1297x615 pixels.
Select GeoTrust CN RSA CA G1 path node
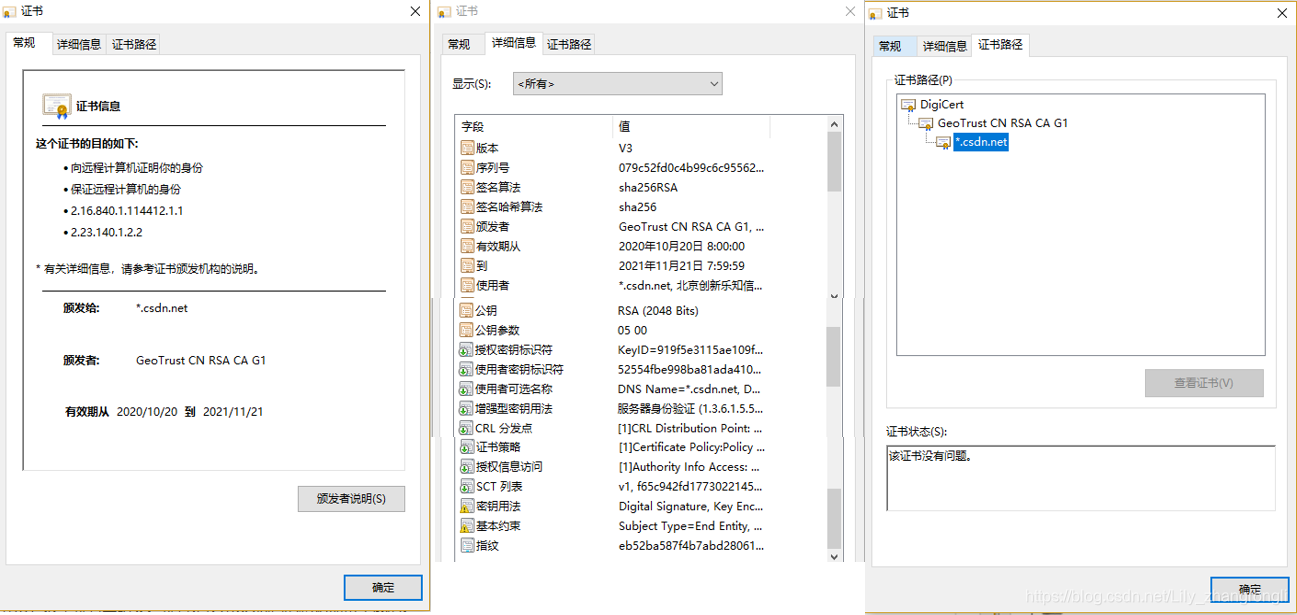click(x=1003, y=124)
